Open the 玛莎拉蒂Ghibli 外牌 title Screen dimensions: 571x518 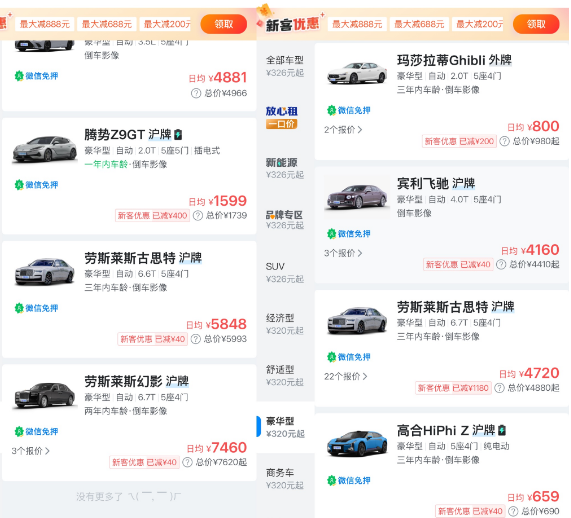pyautogui.click(x=454, y=60)
